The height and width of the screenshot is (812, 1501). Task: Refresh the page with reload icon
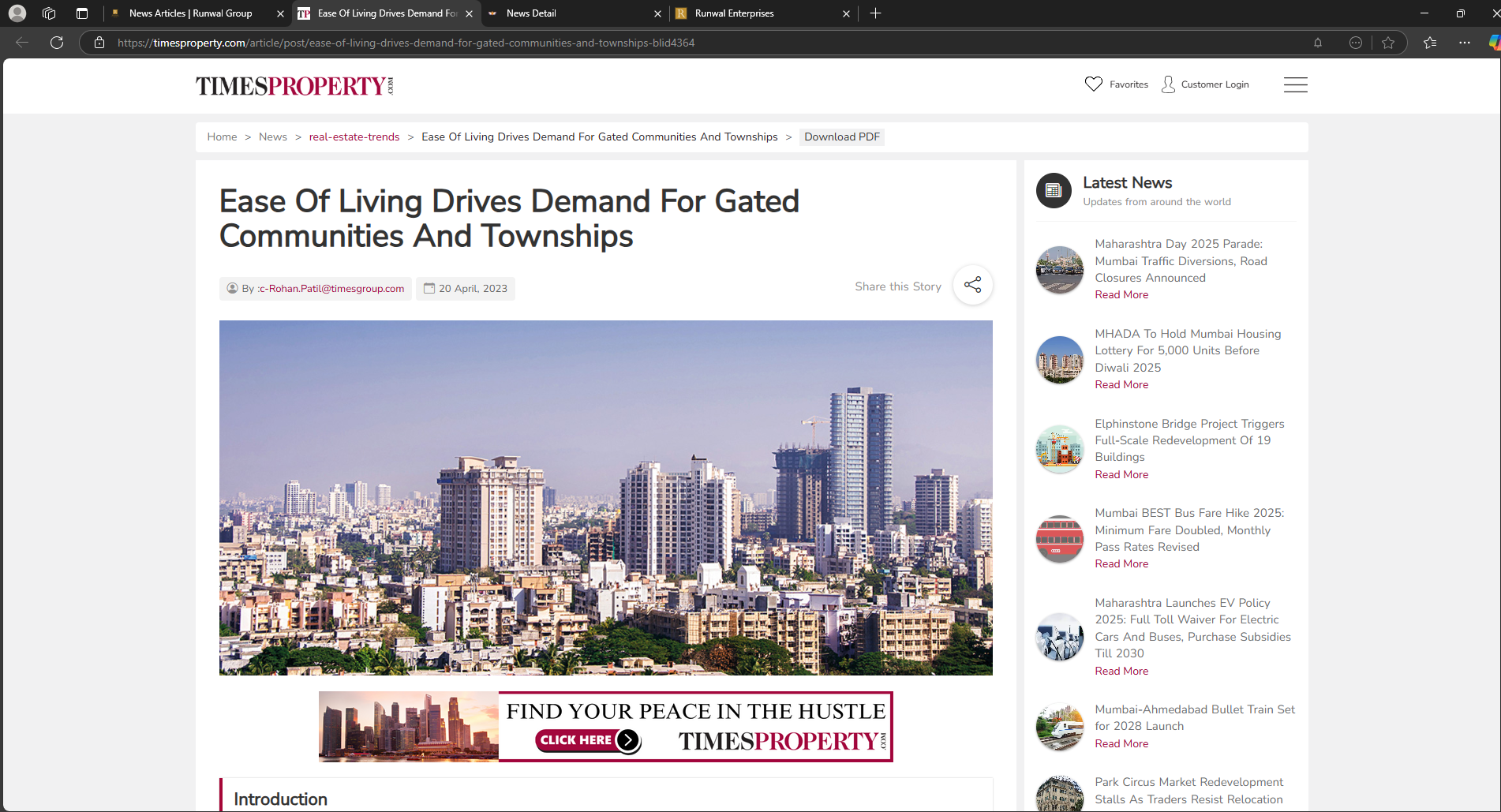[57, 43]
